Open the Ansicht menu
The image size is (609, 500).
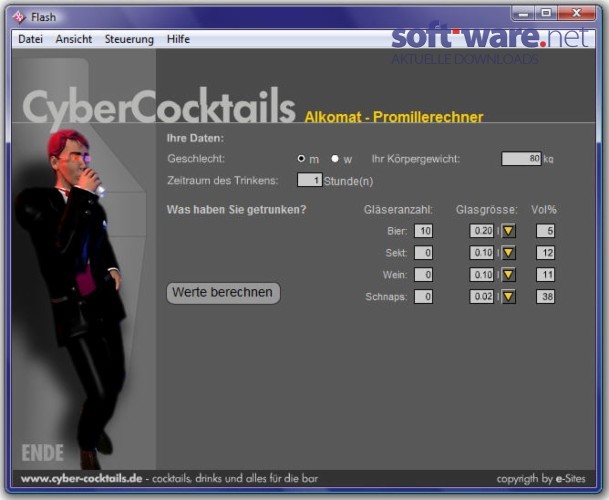click(74, 39)
